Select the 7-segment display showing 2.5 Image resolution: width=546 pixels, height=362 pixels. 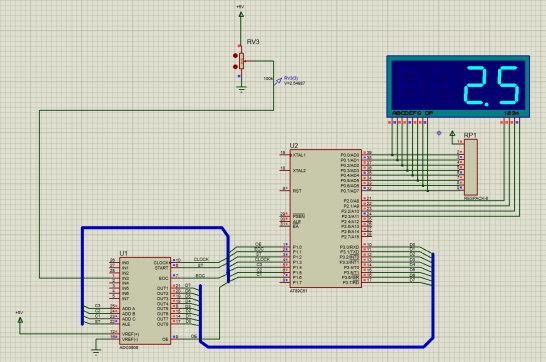pyautogui.click(x=458, y=86)
